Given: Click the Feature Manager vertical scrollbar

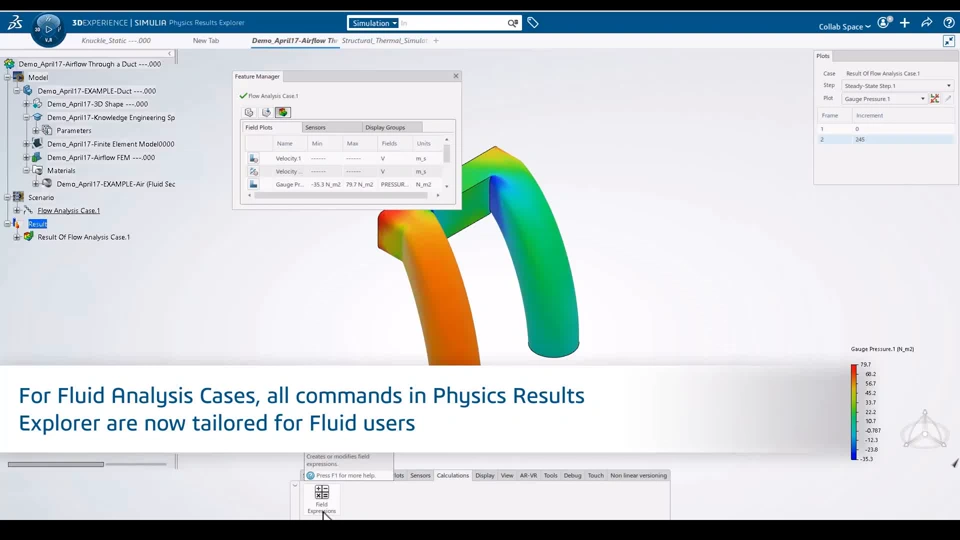Looking at the screenshot, I should coord(446,153).
